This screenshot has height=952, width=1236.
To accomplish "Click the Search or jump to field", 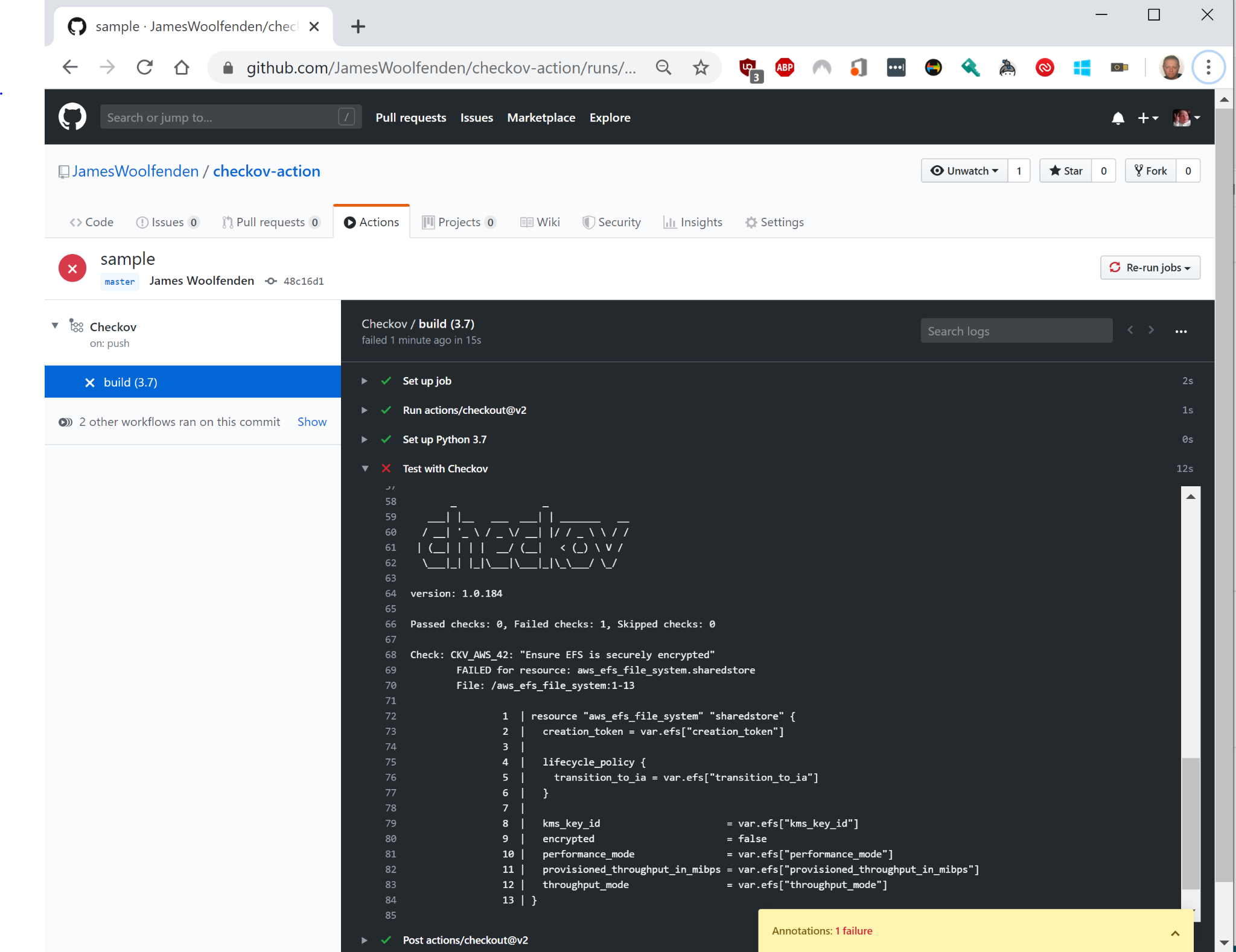I will point(231,117).
